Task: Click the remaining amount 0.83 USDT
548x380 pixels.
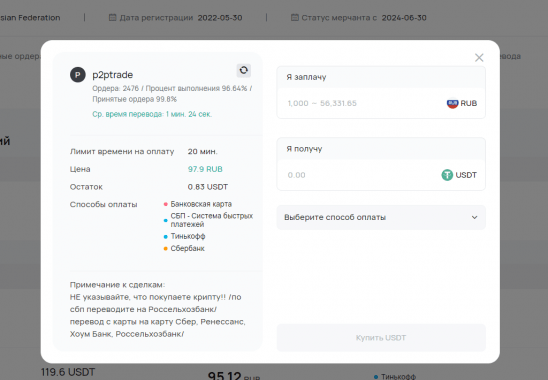Action: (208, 187)
